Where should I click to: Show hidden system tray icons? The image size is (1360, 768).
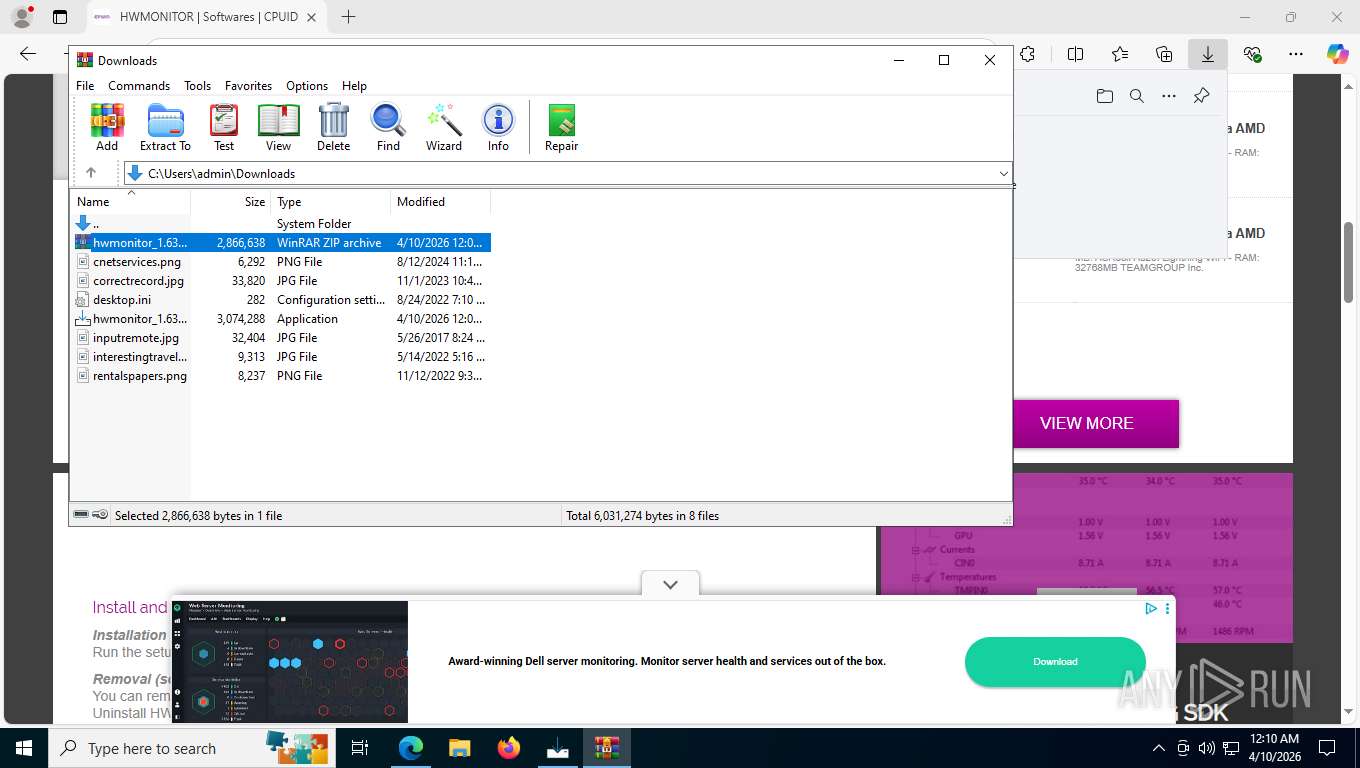coord(1159,748)
